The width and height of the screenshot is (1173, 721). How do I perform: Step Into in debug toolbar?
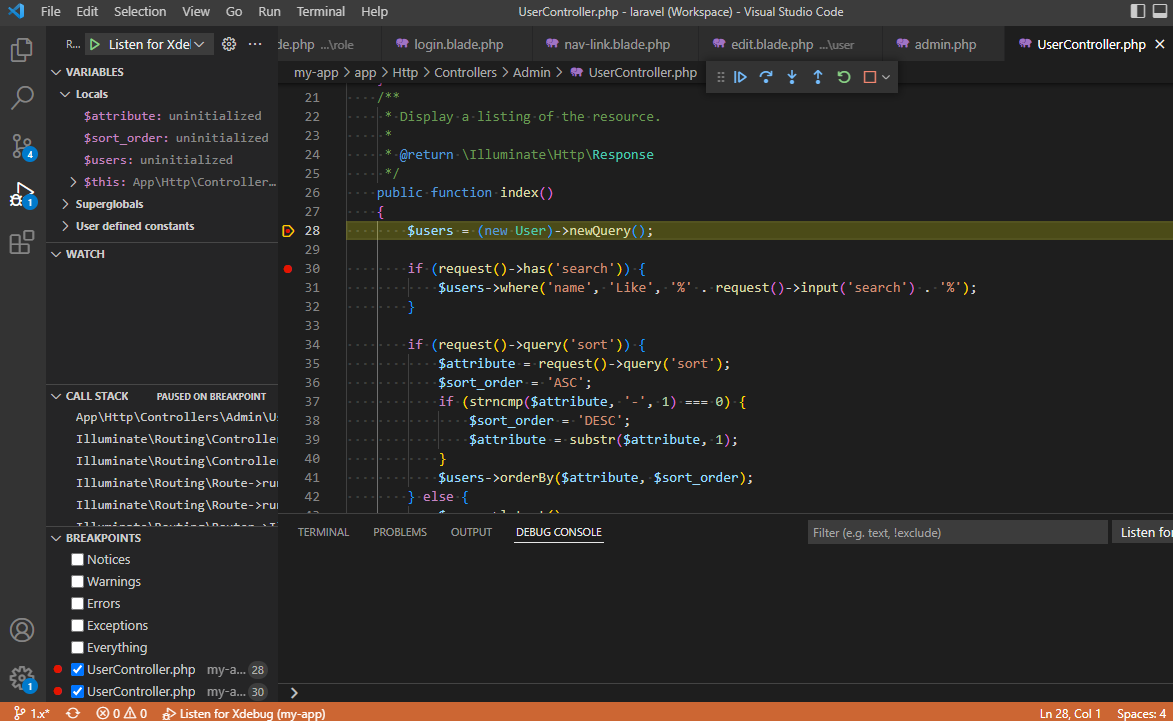pyautogui.click(x=792, y=77)
